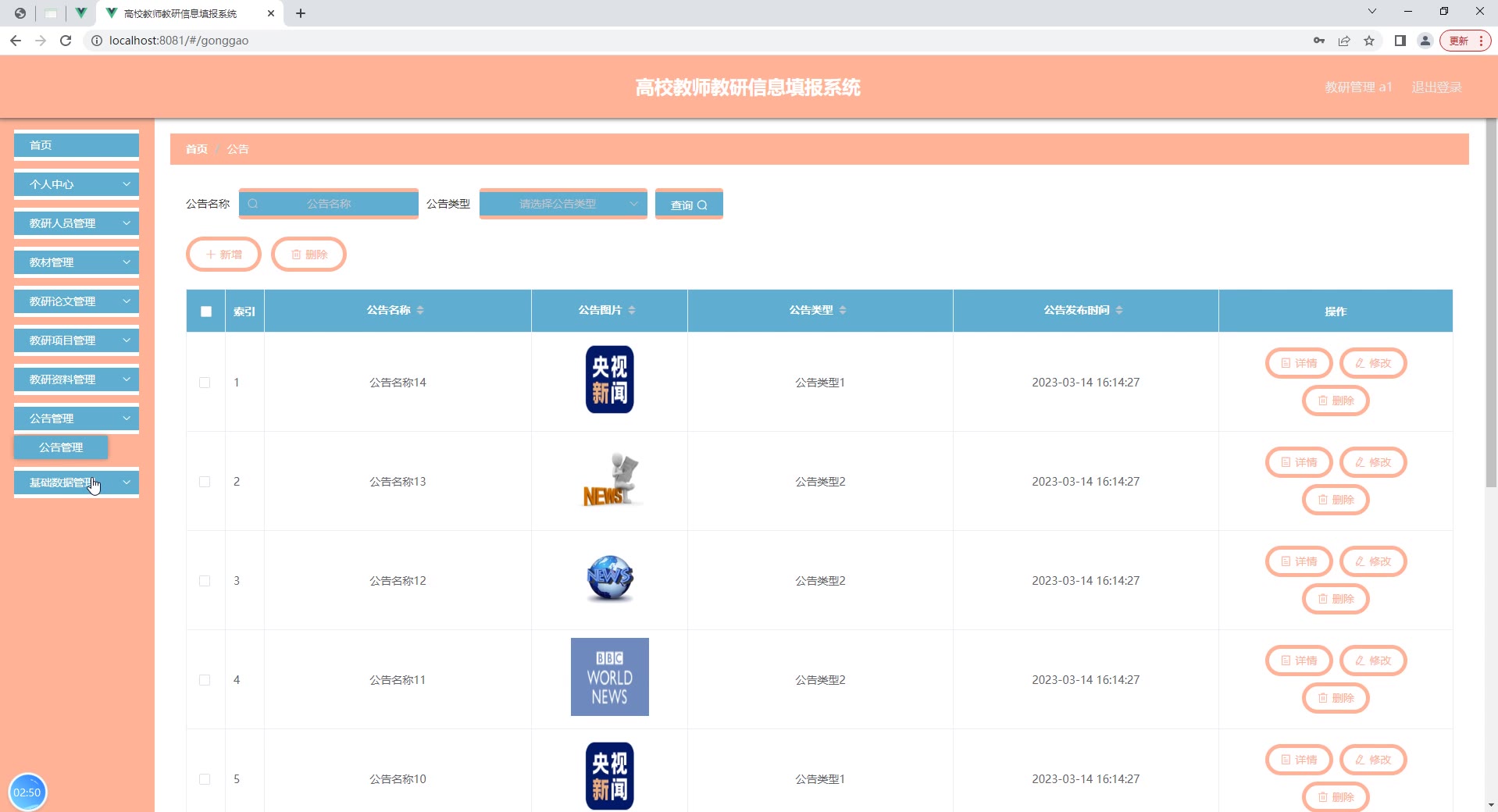This screenshot has width=1498, height=812.
Task: Edit 公告名称13 with 修改
Action: tap(1373, 462)
